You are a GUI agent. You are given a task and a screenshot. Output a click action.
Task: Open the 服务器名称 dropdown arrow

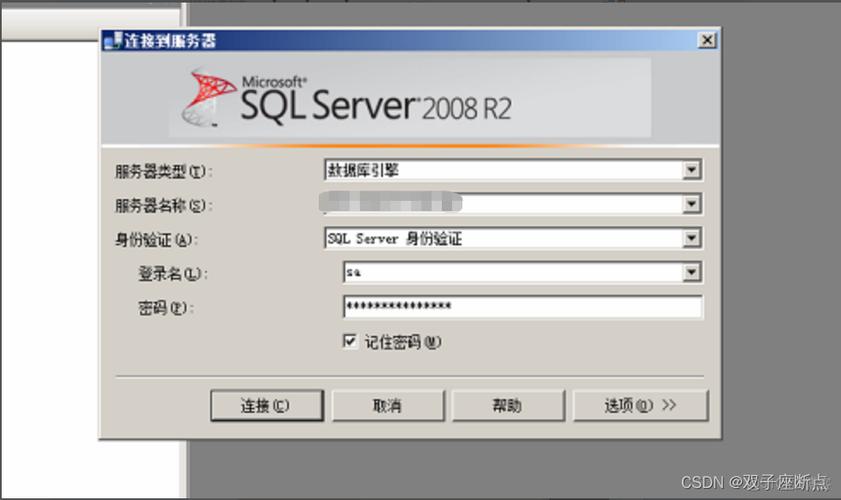(691, 204)
